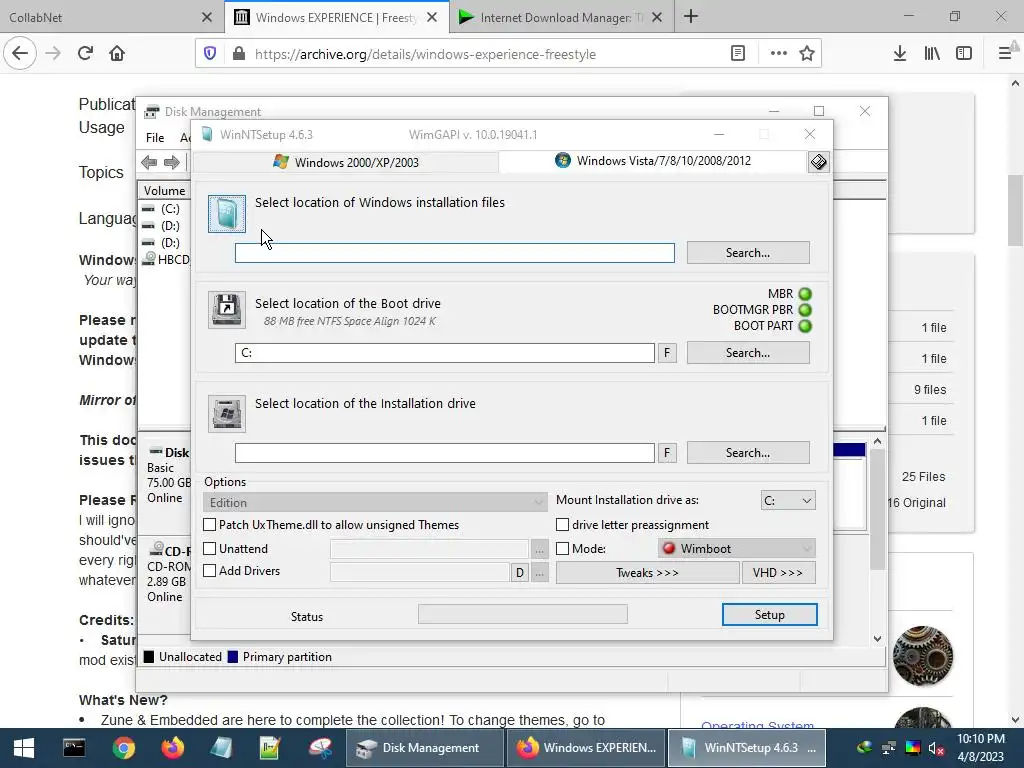
Task: Expand the Tweaks >>> panel
Action: [x=647, y=573]
